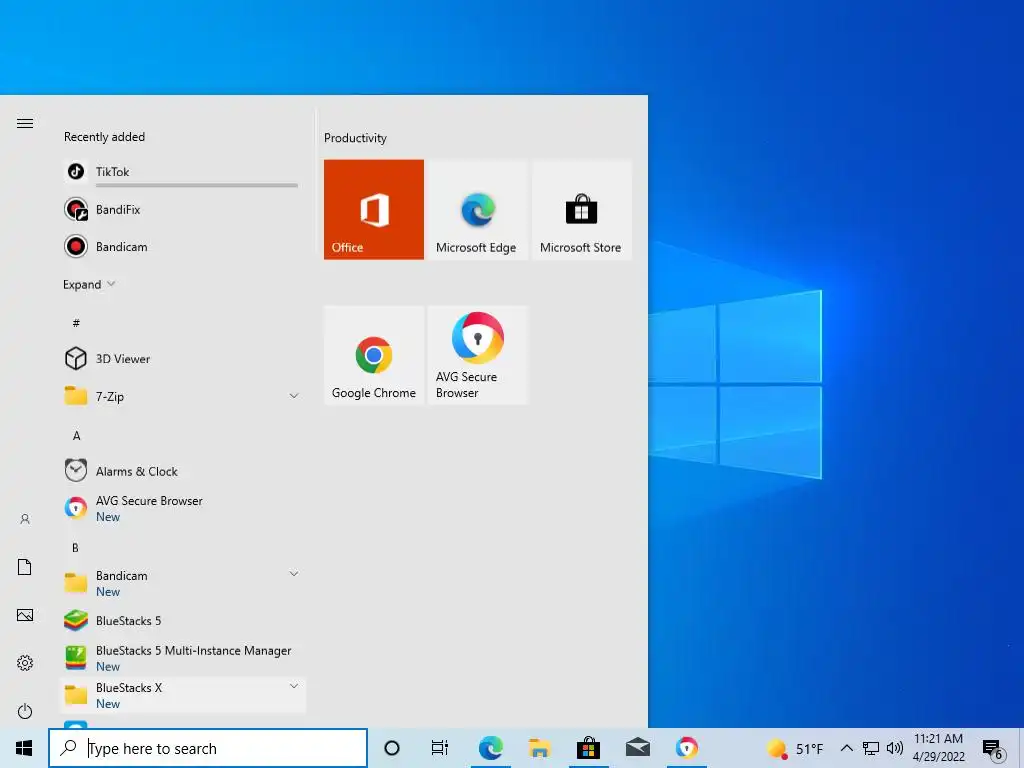The width and height of the screenshot is (1024, 768).
Task: Launch TikTok from Recently added
Action: point(182,172)
